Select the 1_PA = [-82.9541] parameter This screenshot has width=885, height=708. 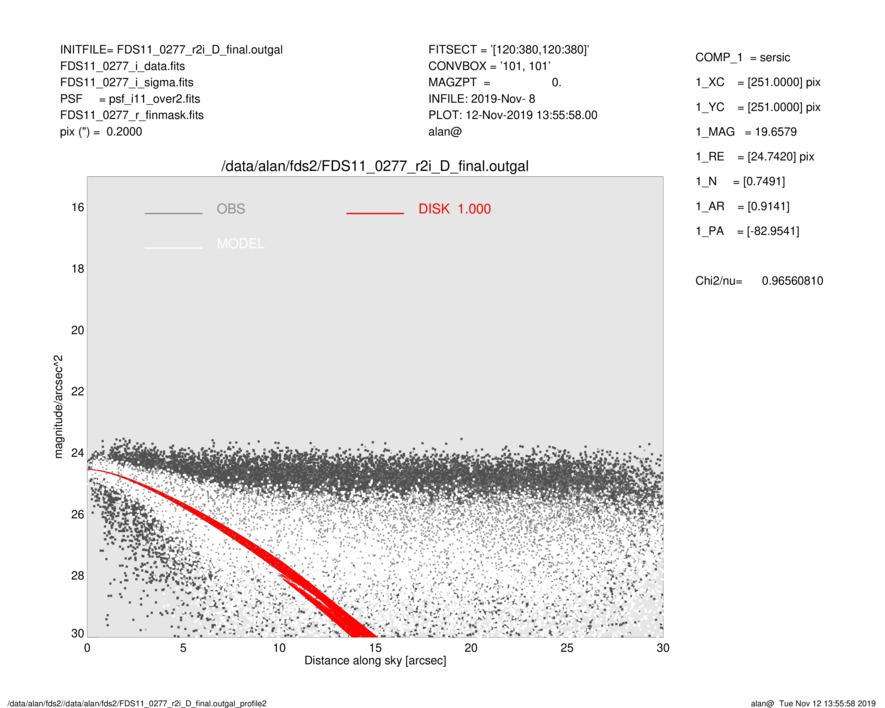(x=747, y=232)
